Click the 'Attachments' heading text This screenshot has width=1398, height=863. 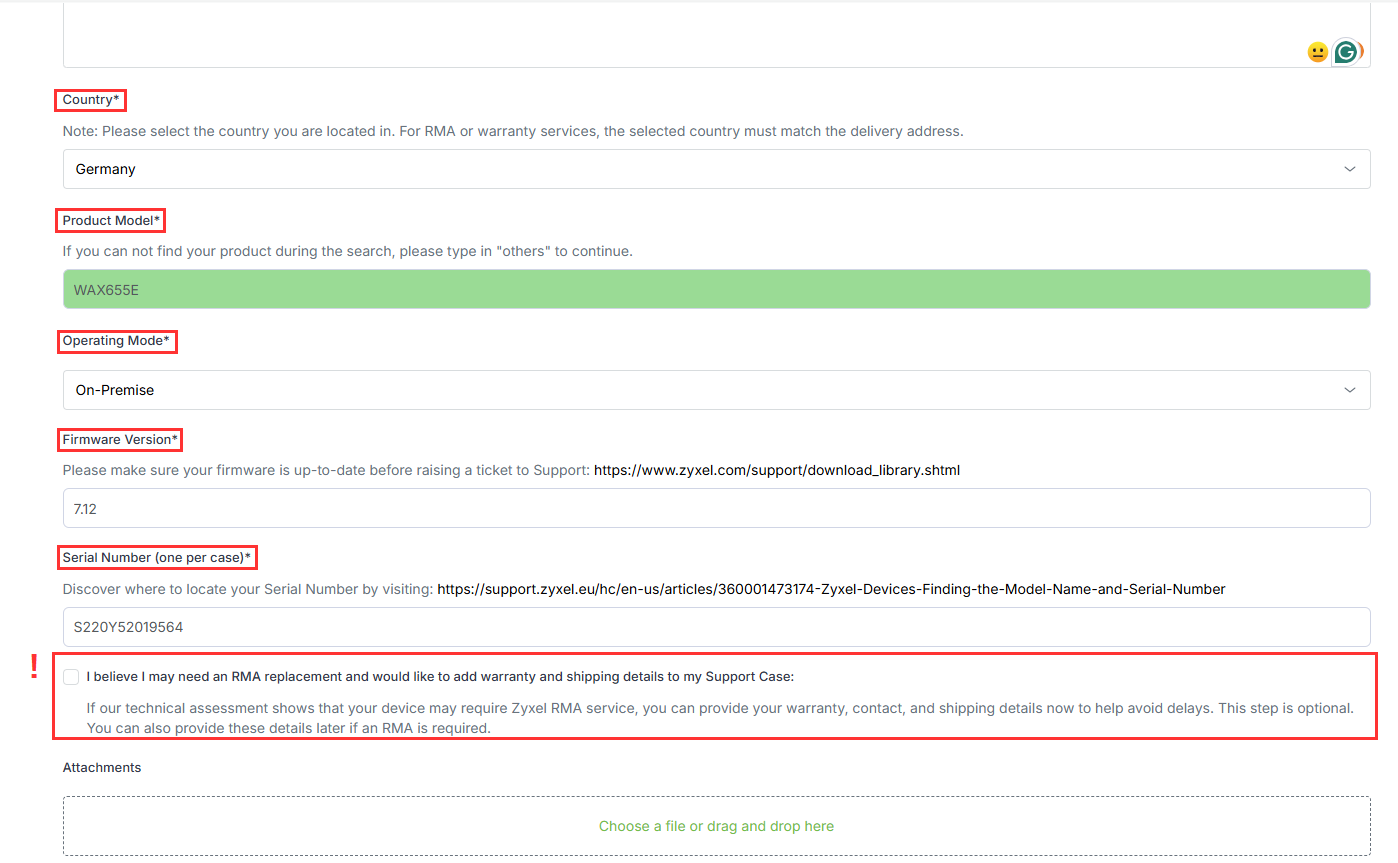coord(102,768)
